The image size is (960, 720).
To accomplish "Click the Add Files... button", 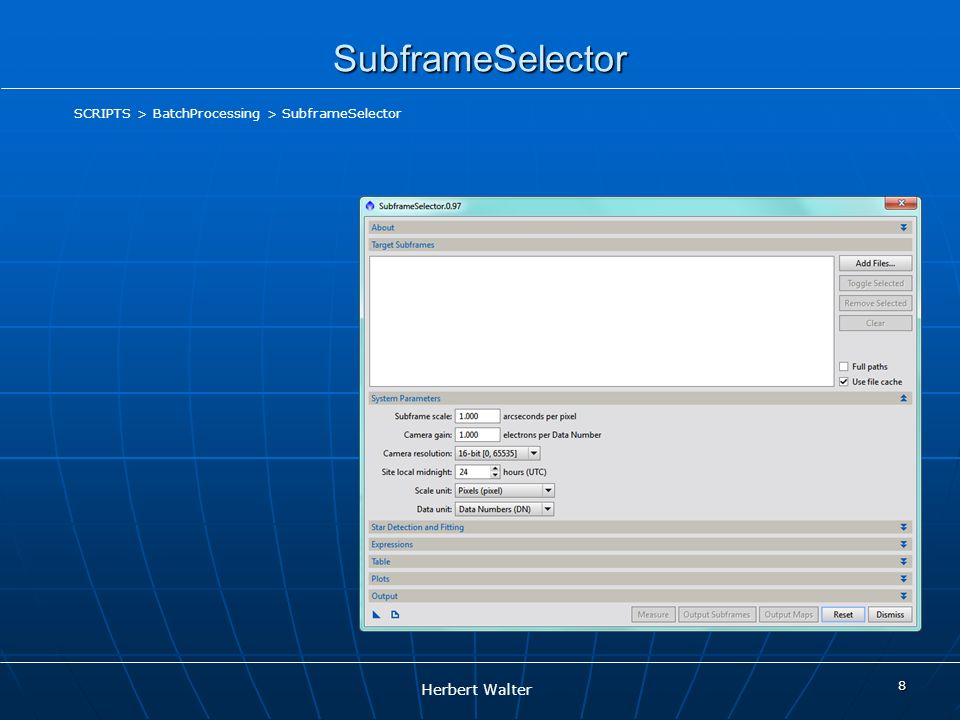I will (x=876, y=263).
